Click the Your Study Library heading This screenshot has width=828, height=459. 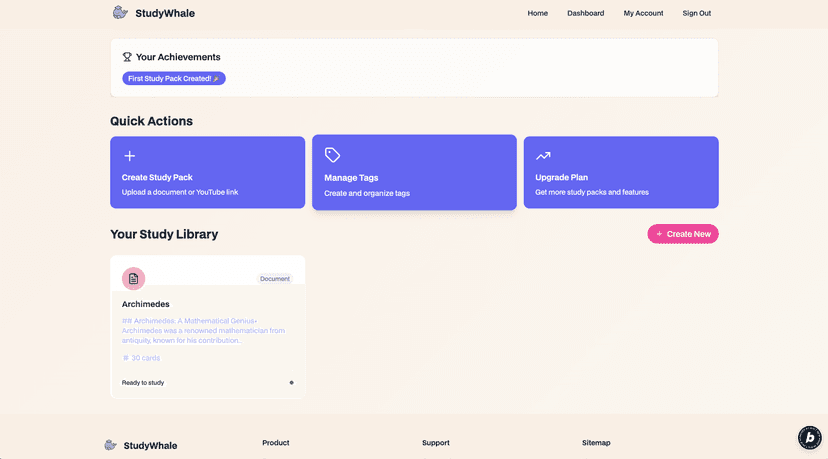164,234
